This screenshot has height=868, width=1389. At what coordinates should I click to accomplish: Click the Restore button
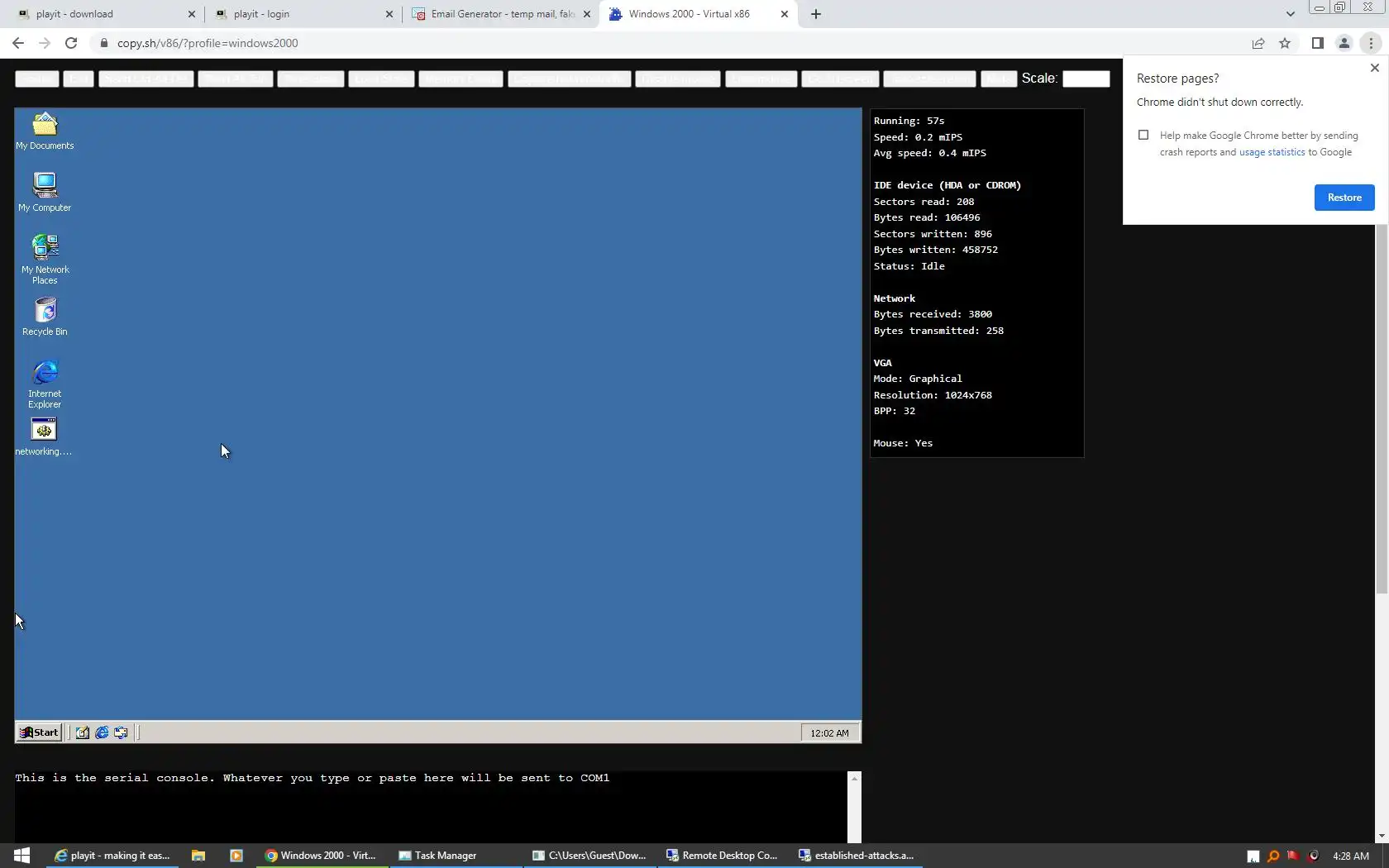pyautogui.click(x=1344, y=198)
